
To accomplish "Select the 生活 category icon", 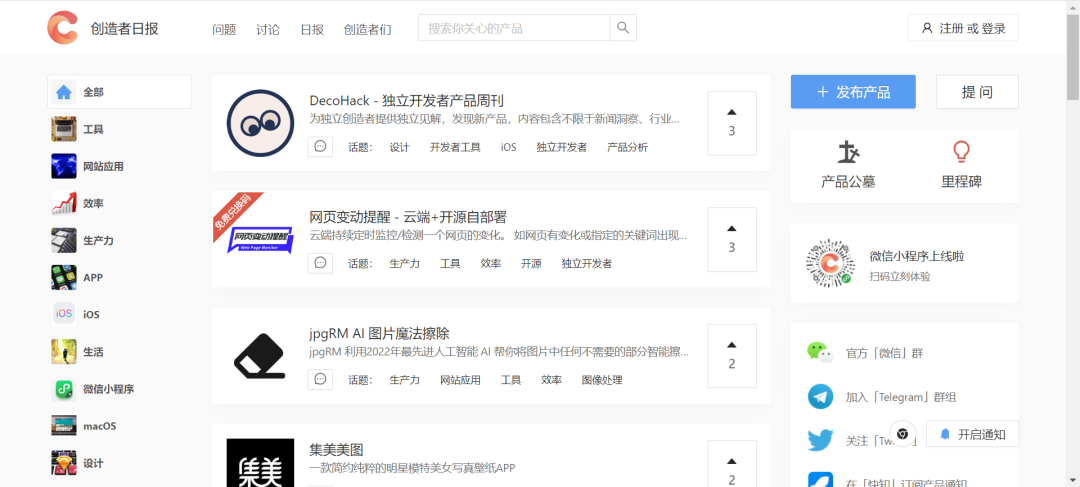I will [x=64, y=351].
